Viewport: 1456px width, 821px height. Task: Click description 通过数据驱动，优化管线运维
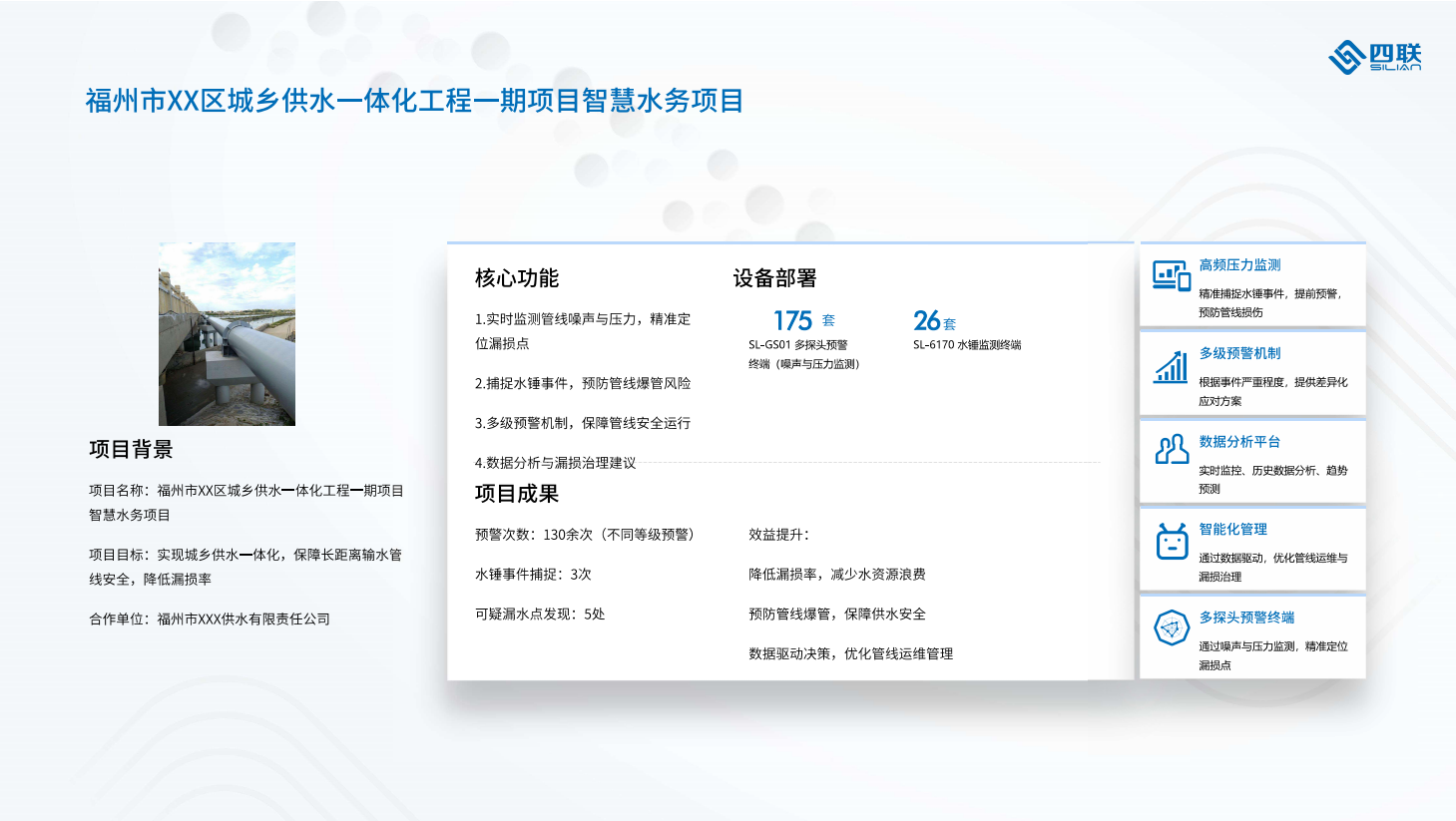1273,568
